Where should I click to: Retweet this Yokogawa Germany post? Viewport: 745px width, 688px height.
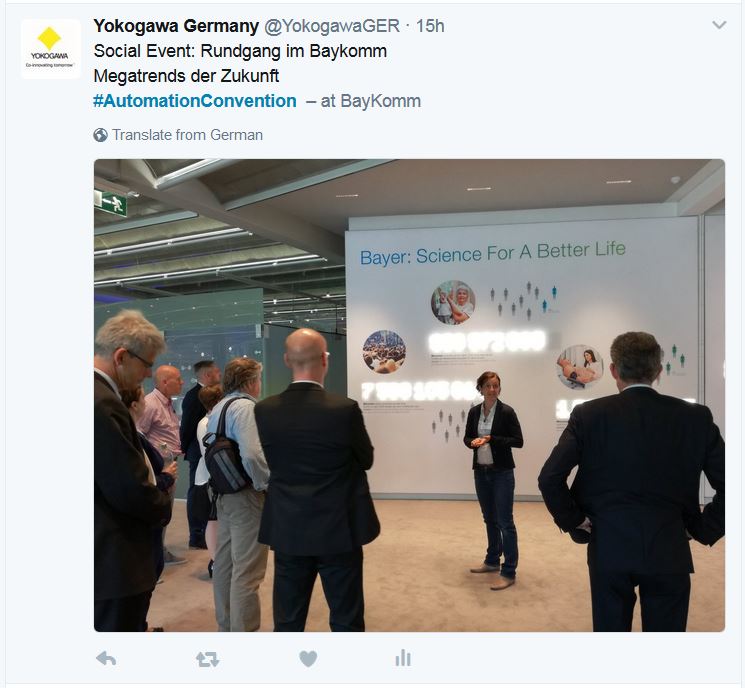(207, 659)
